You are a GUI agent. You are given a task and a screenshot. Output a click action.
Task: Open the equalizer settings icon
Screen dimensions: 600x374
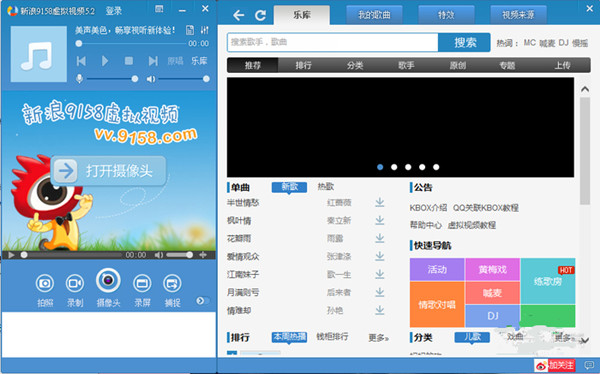(x=204, y=30)
